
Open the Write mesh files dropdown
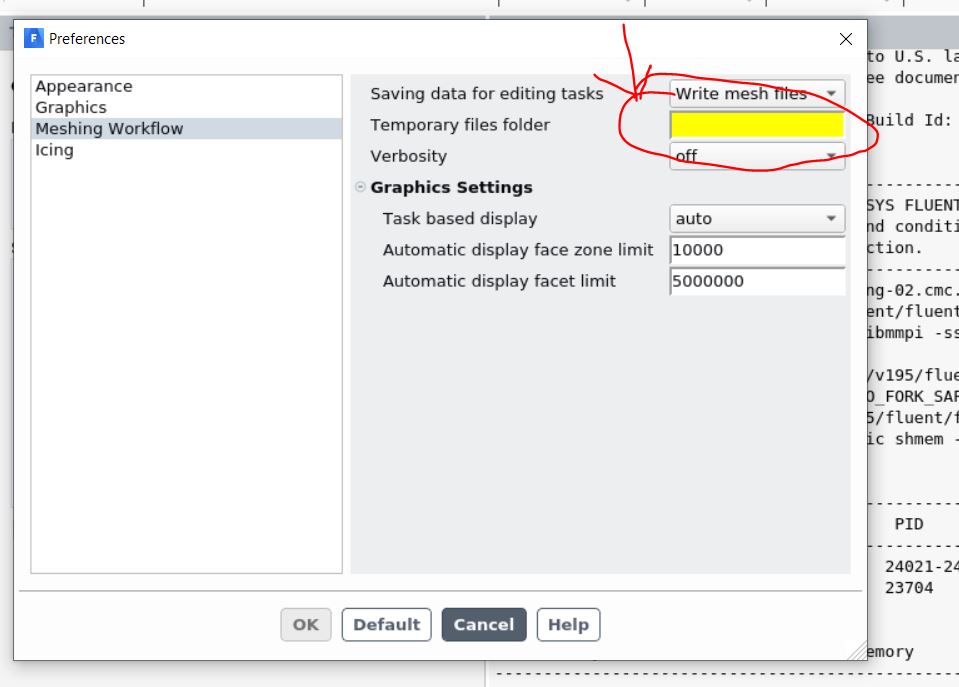756,94
